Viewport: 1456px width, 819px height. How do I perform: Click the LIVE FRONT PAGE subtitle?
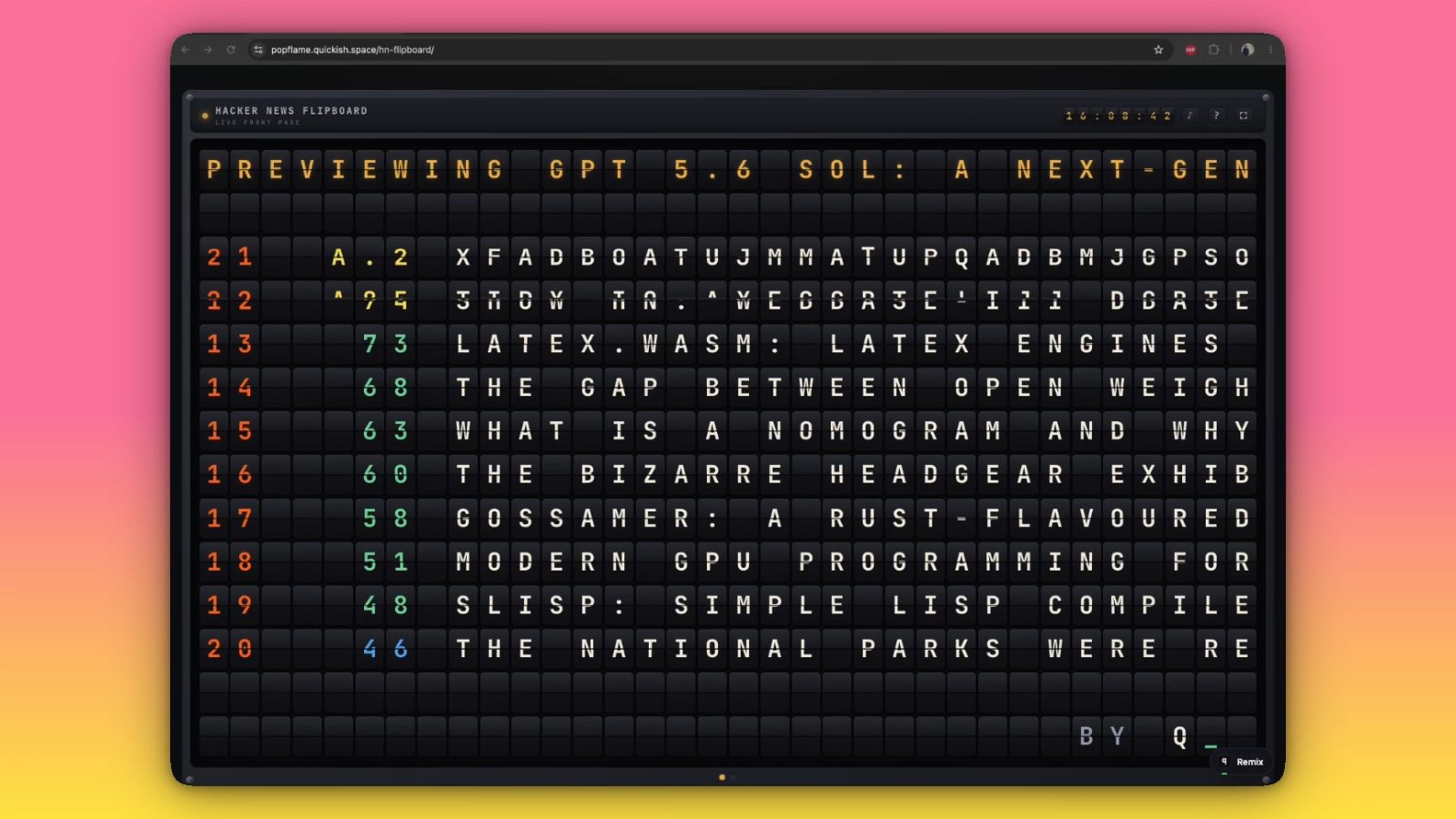click(258, 123)
